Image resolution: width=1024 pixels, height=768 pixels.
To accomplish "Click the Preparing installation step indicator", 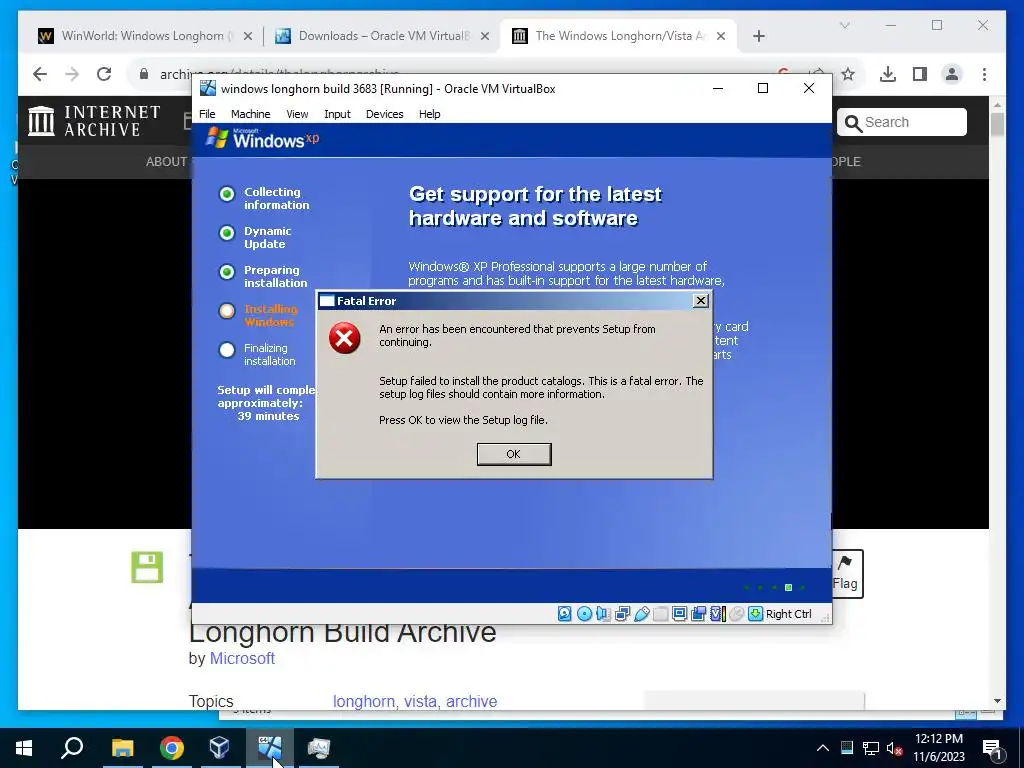I will 227,272.
